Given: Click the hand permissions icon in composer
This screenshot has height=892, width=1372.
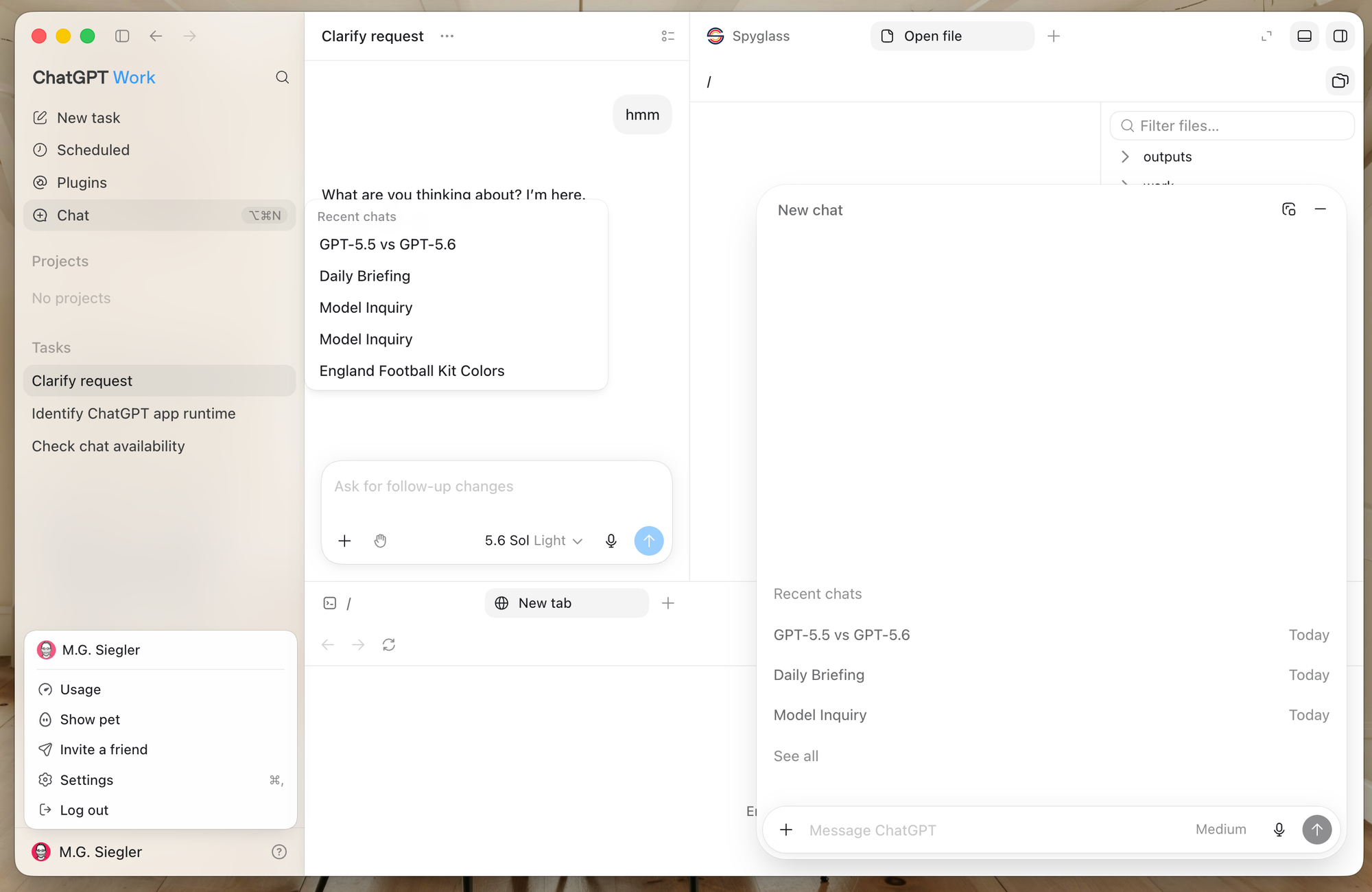Looking at the screenshot, I should pos(380,541).
